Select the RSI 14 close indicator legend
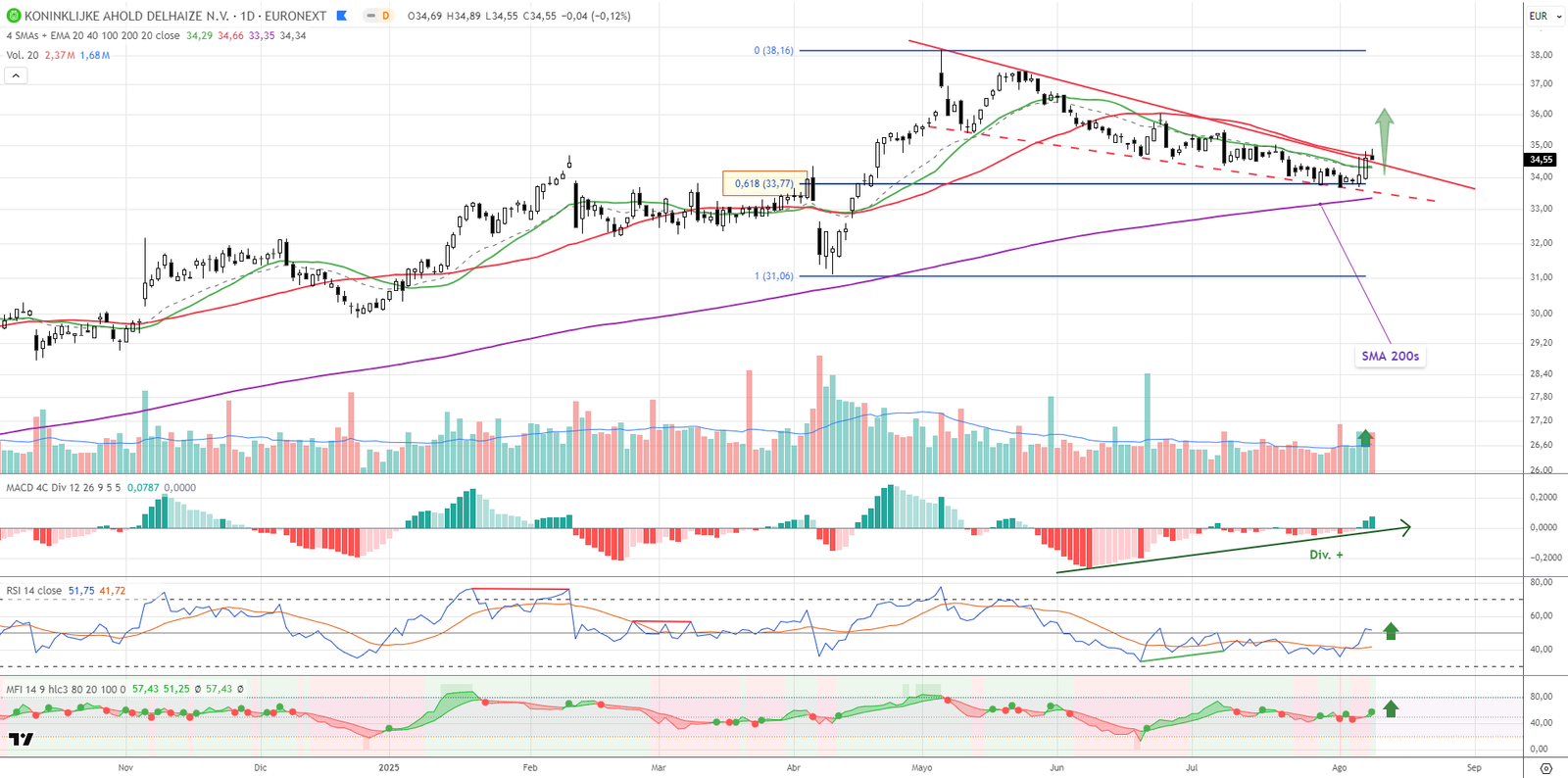This screenshot has height=778, width=1568. (33, 591)
